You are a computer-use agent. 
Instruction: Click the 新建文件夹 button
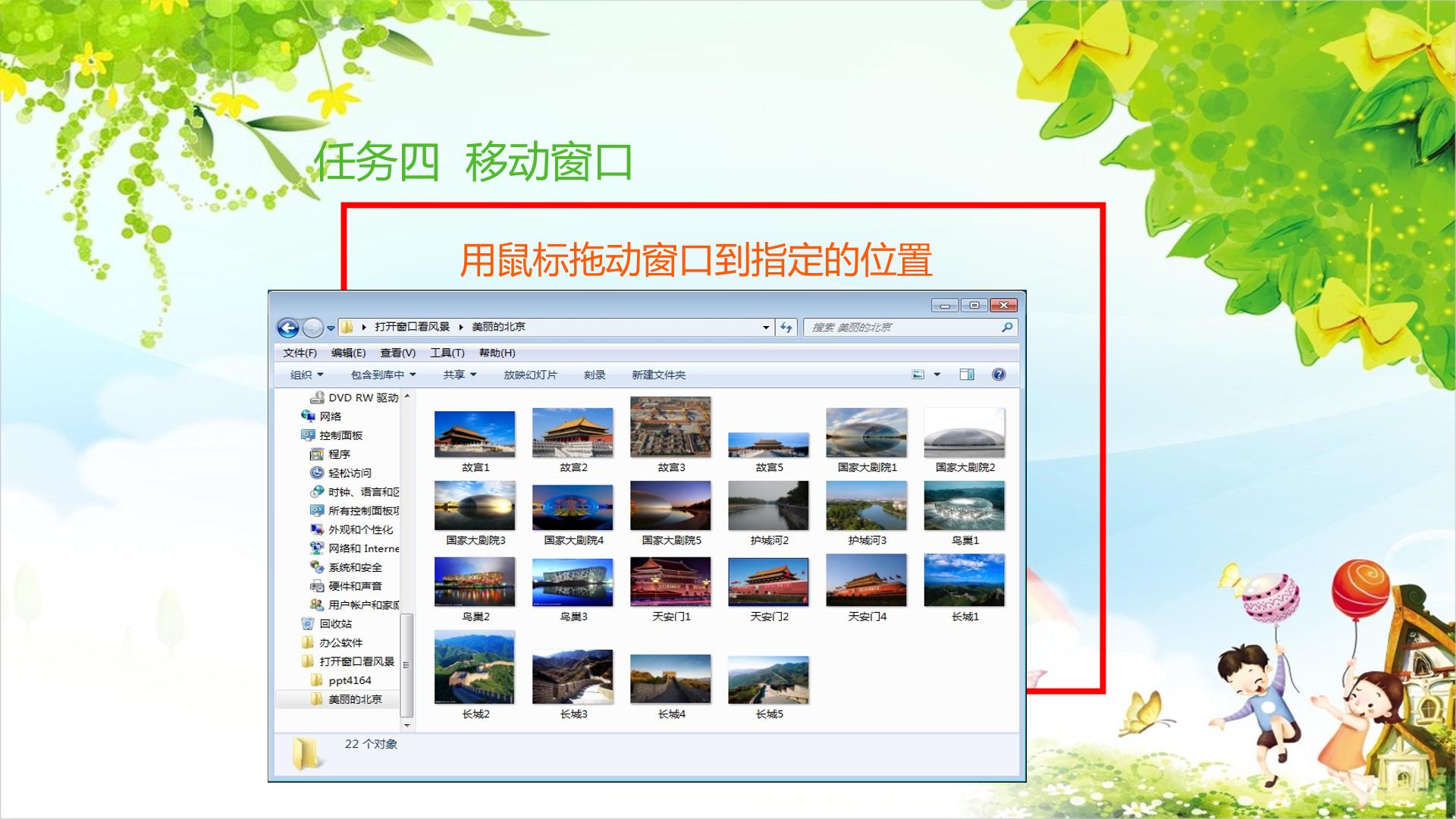[x=658, y=375]
